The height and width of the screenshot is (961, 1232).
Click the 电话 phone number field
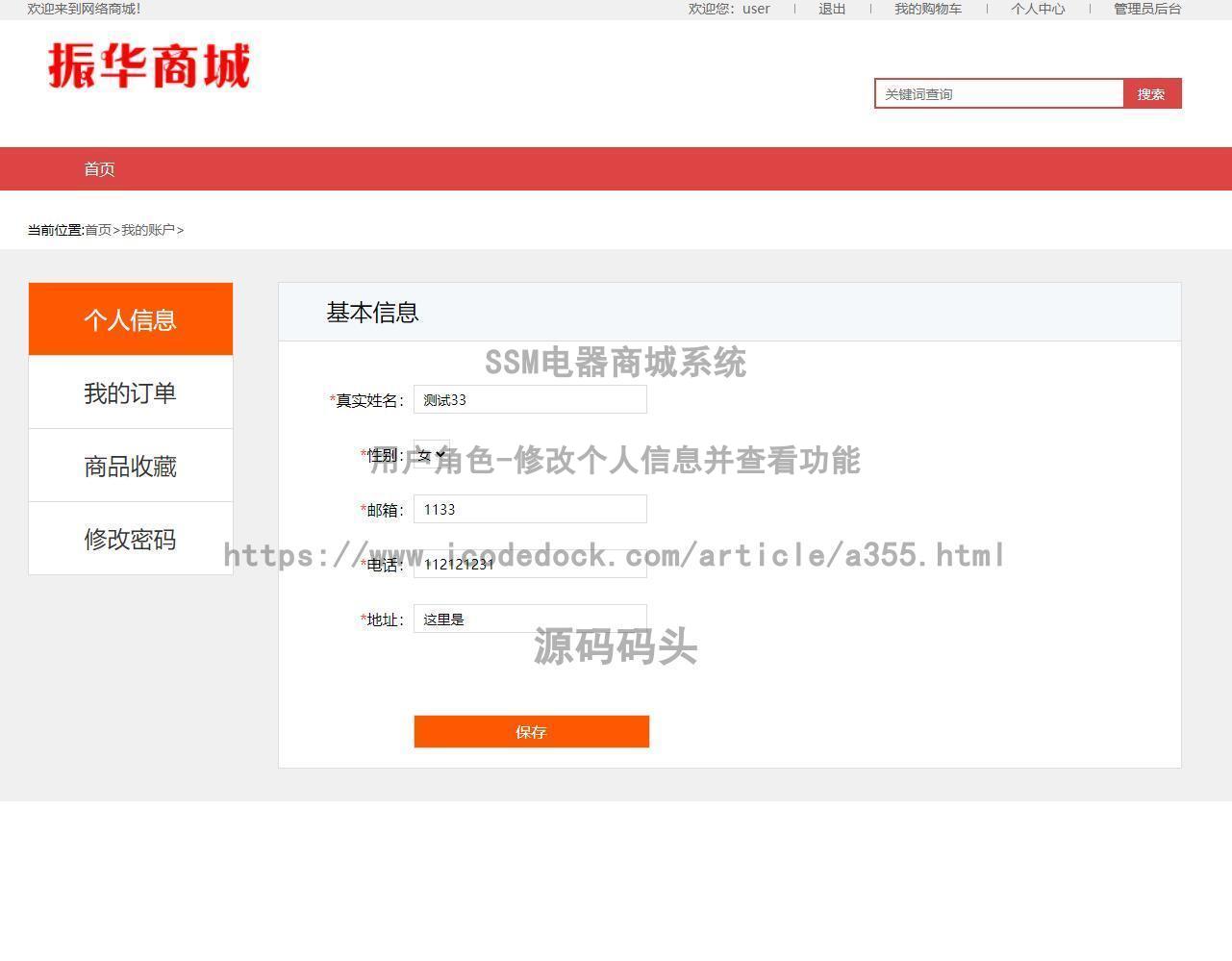(x=530, y=565)
